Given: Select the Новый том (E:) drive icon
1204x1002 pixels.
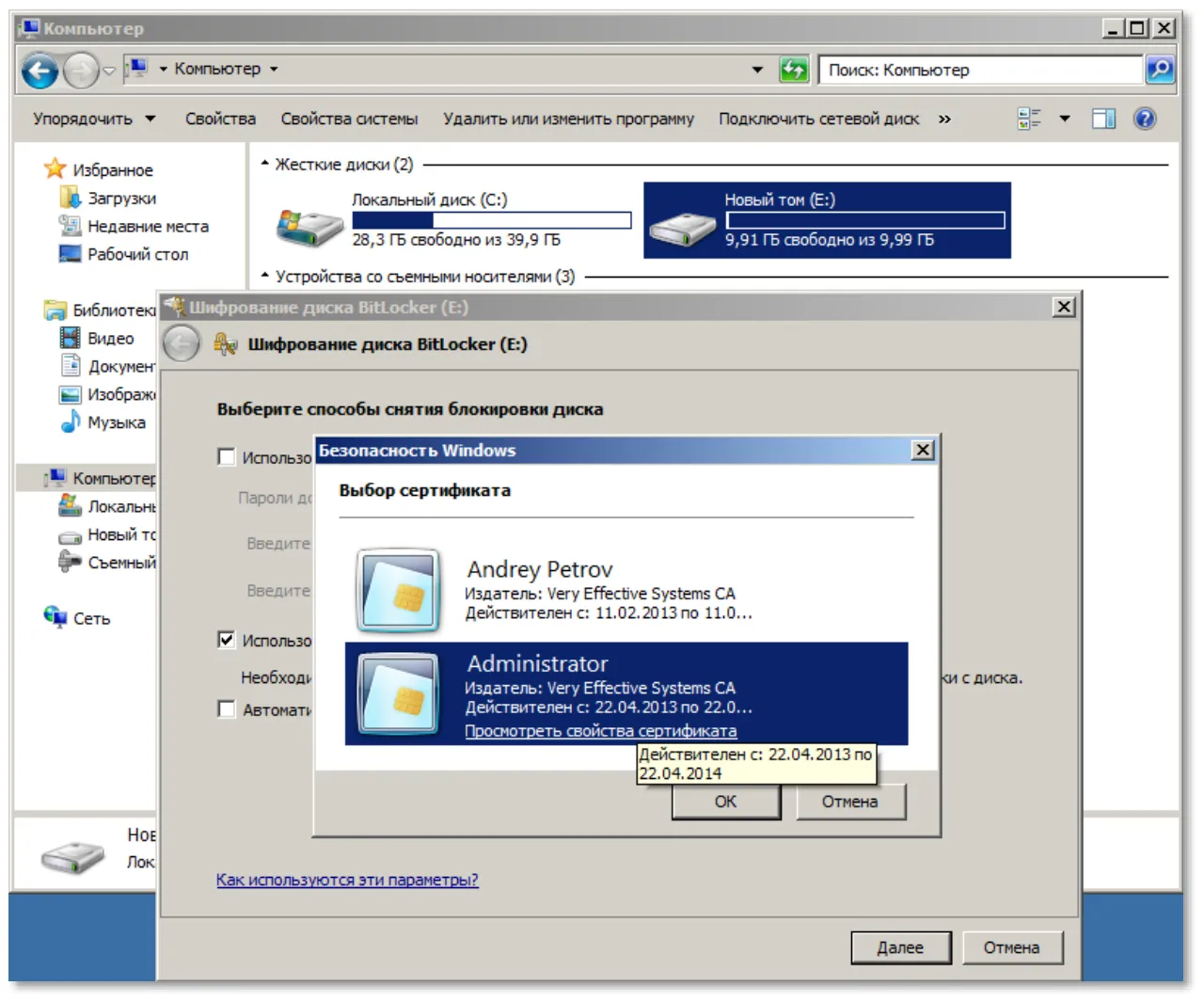Looking at the screenshot, I should point(684,228).
